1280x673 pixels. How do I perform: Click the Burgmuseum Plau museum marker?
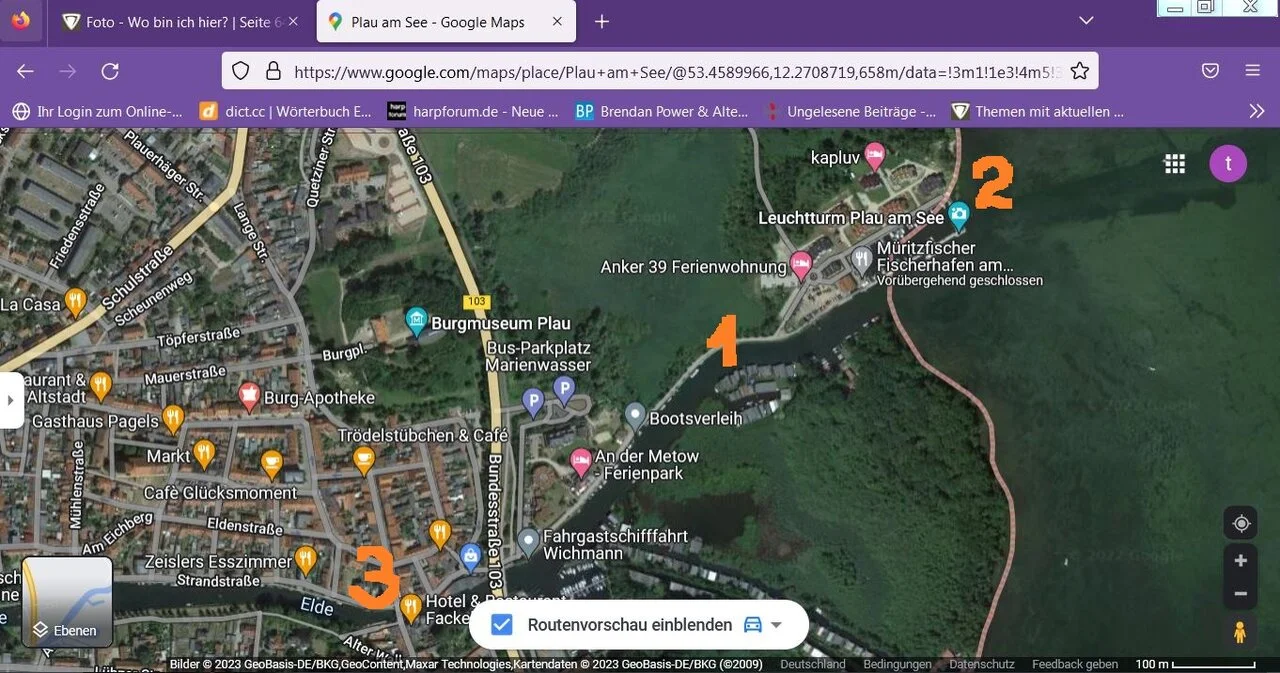[x=417, y=320]
